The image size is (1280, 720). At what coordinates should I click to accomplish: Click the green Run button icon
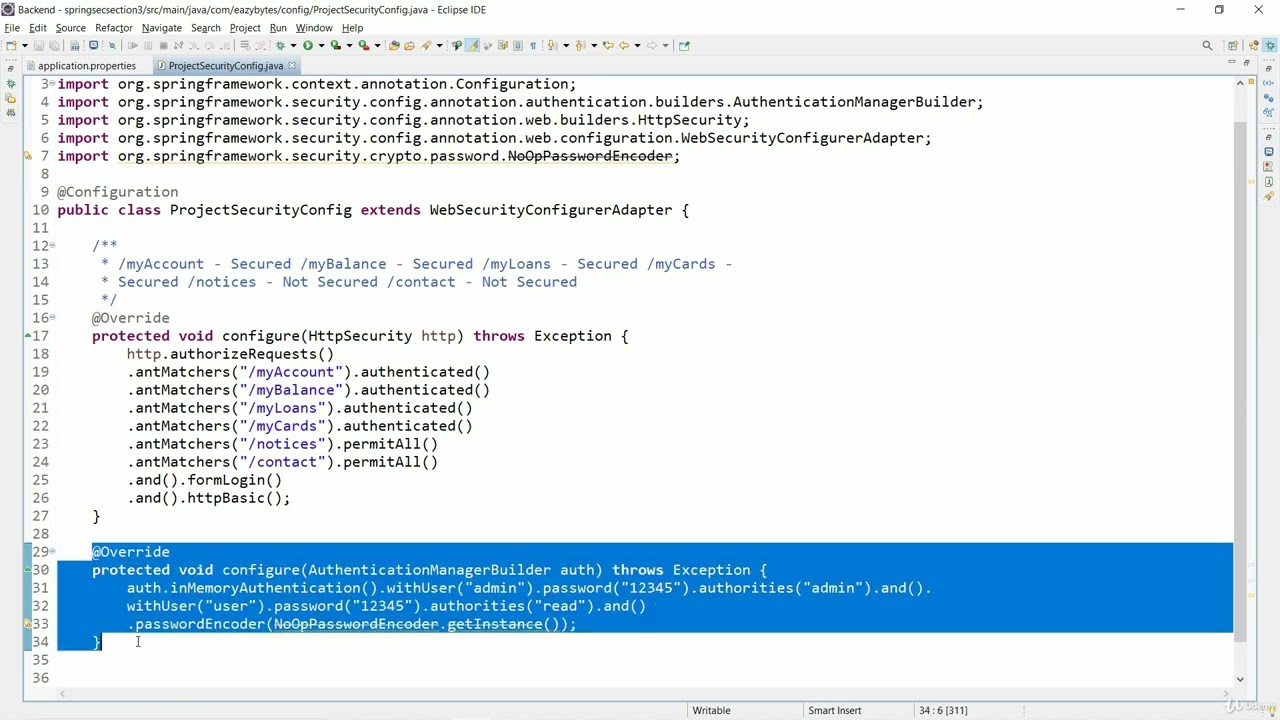tap(308, 45)
